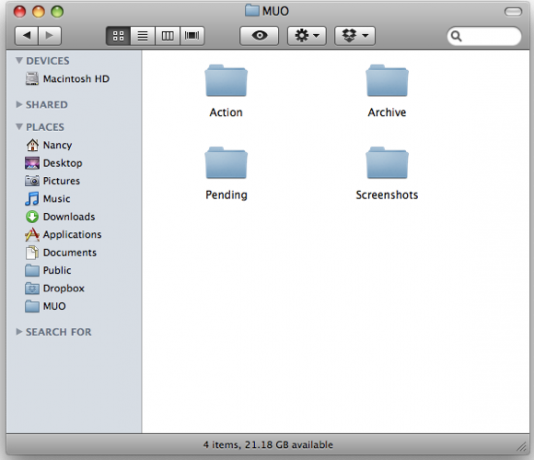Click the Quick Look eye button

[259, 35]
